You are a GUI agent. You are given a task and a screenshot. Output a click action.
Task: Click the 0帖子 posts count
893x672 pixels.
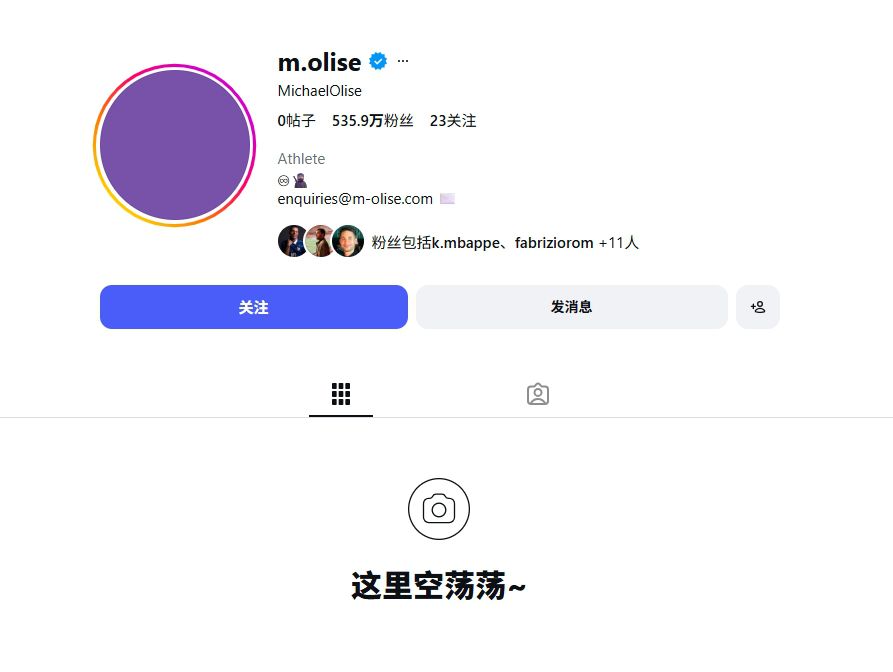[296, 121]
